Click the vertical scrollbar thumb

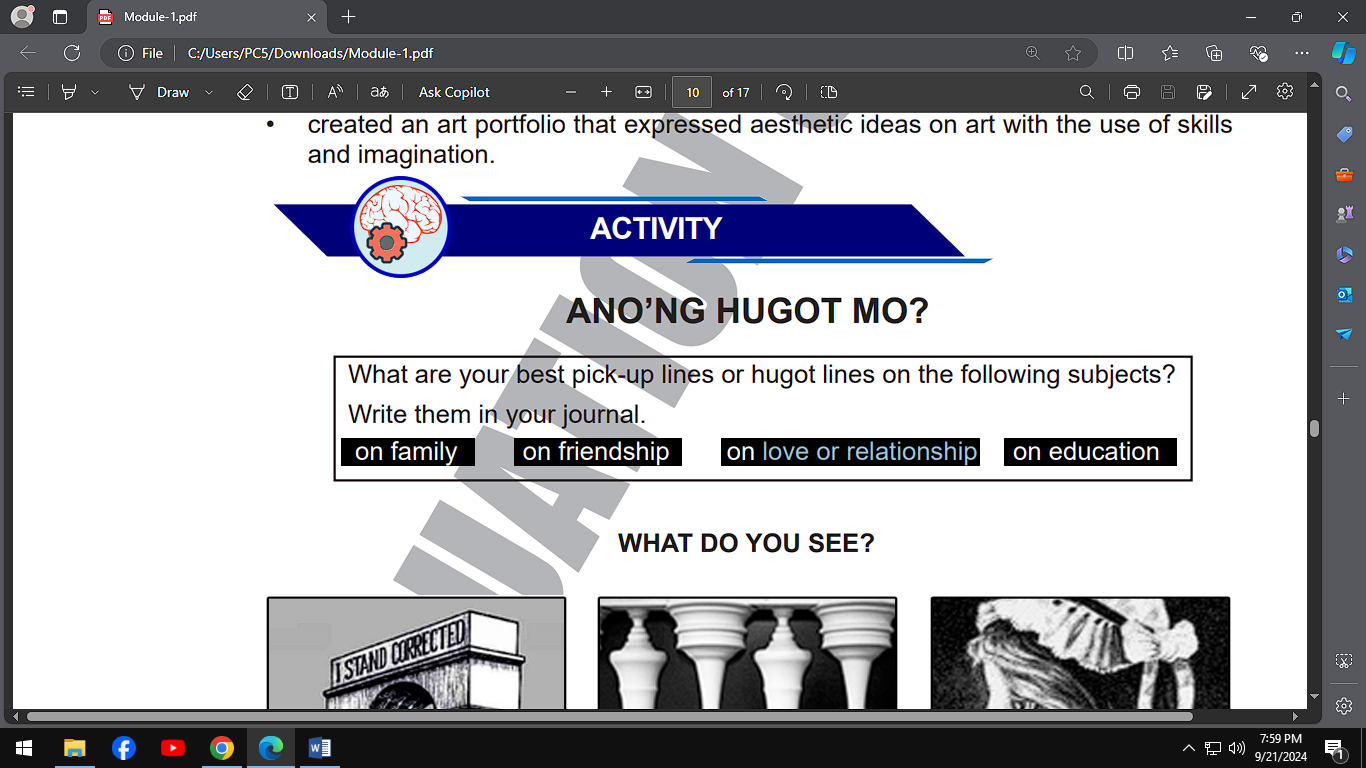click(1314, 428)
